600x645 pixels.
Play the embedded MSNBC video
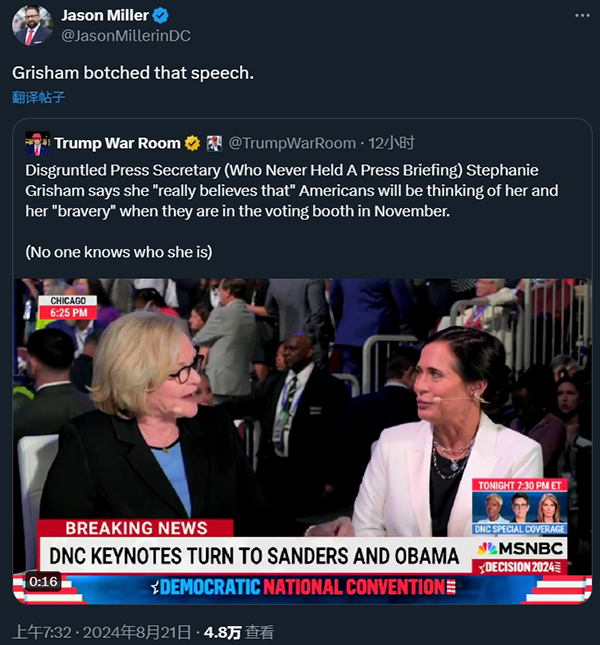coord(302,441)
